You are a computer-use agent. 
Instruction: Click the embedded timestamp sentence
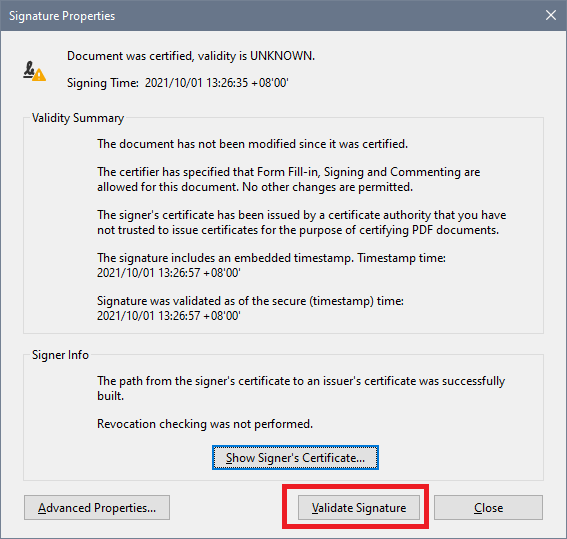coord(271,265)
